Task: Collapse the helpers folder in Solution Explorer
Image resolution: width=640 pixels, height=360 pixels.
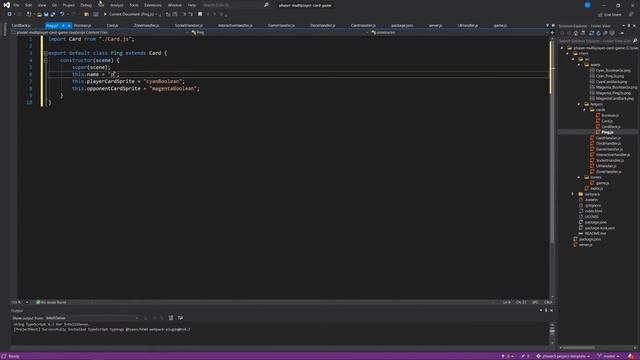Action: (579, 104)
